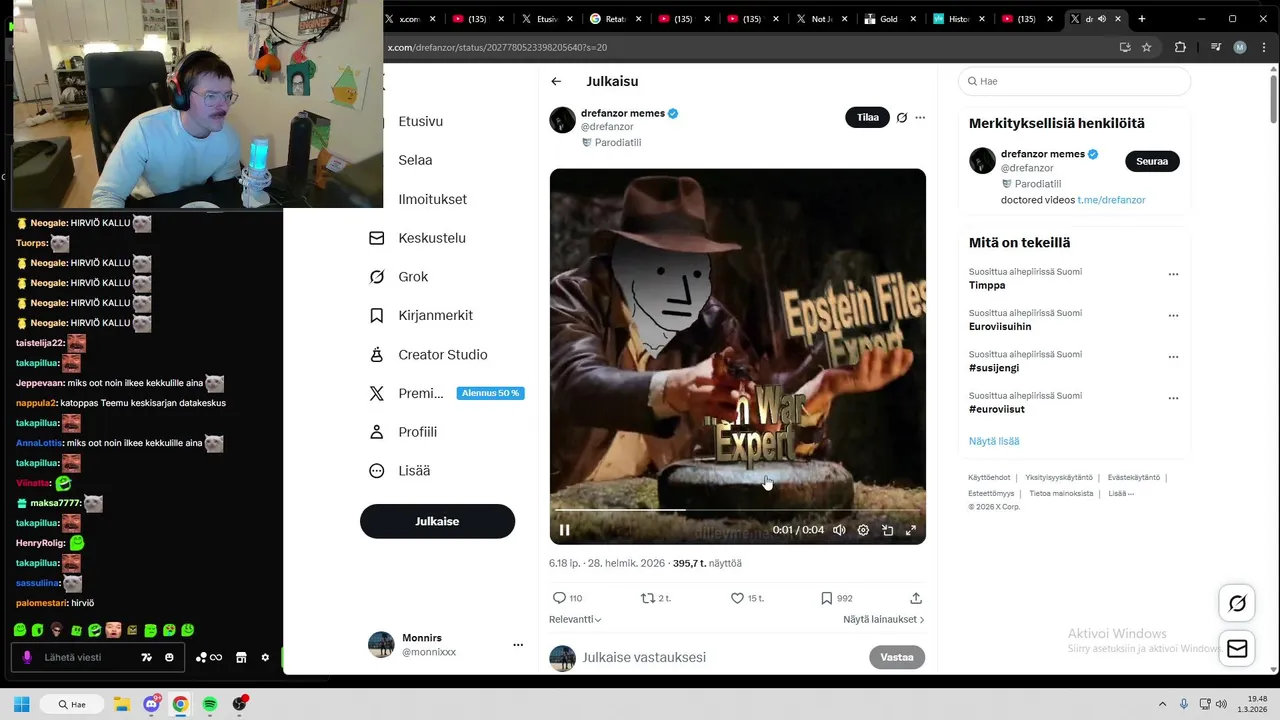Click the purple microphone chat icon
Image resolution: width=1280 pixels, height=720 pixels.
pyautogui.click(x=27, y=657)
